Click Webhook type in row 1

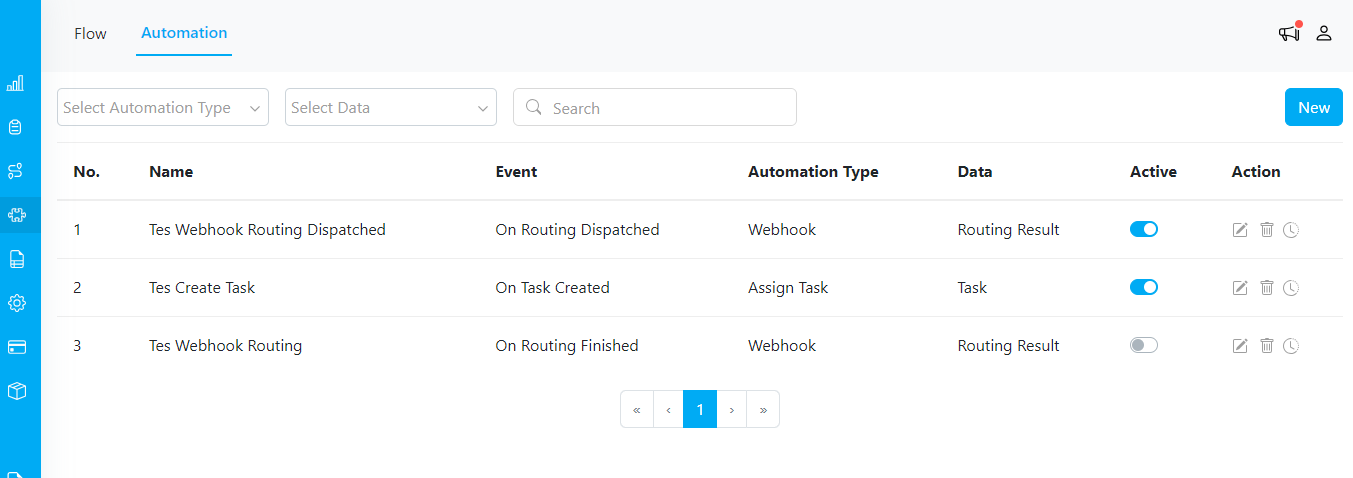[782, 230]
